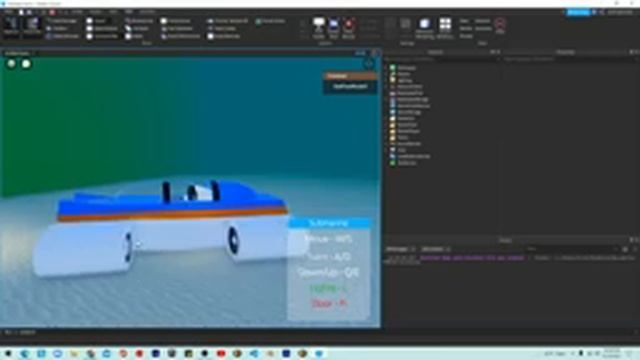640x360 pixels.
Task: Toggle the Object Browser window
Action: (63, 36)
